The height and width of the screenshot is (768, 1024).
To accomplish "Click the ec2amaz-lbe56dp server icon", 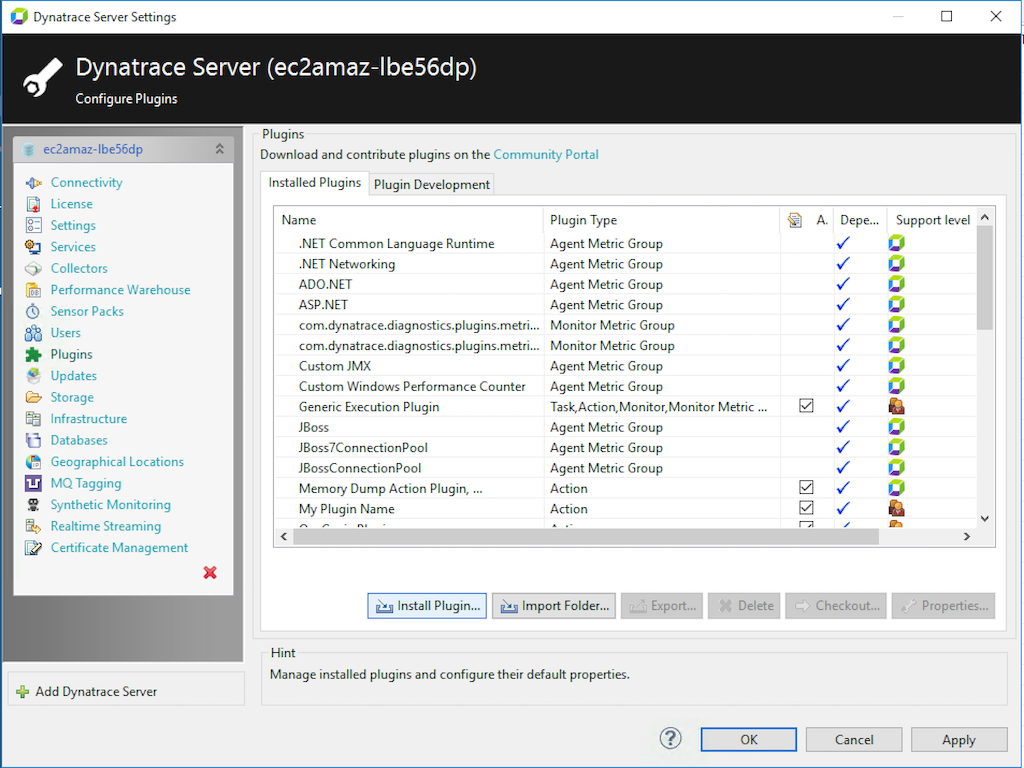I will coord(28,150).
